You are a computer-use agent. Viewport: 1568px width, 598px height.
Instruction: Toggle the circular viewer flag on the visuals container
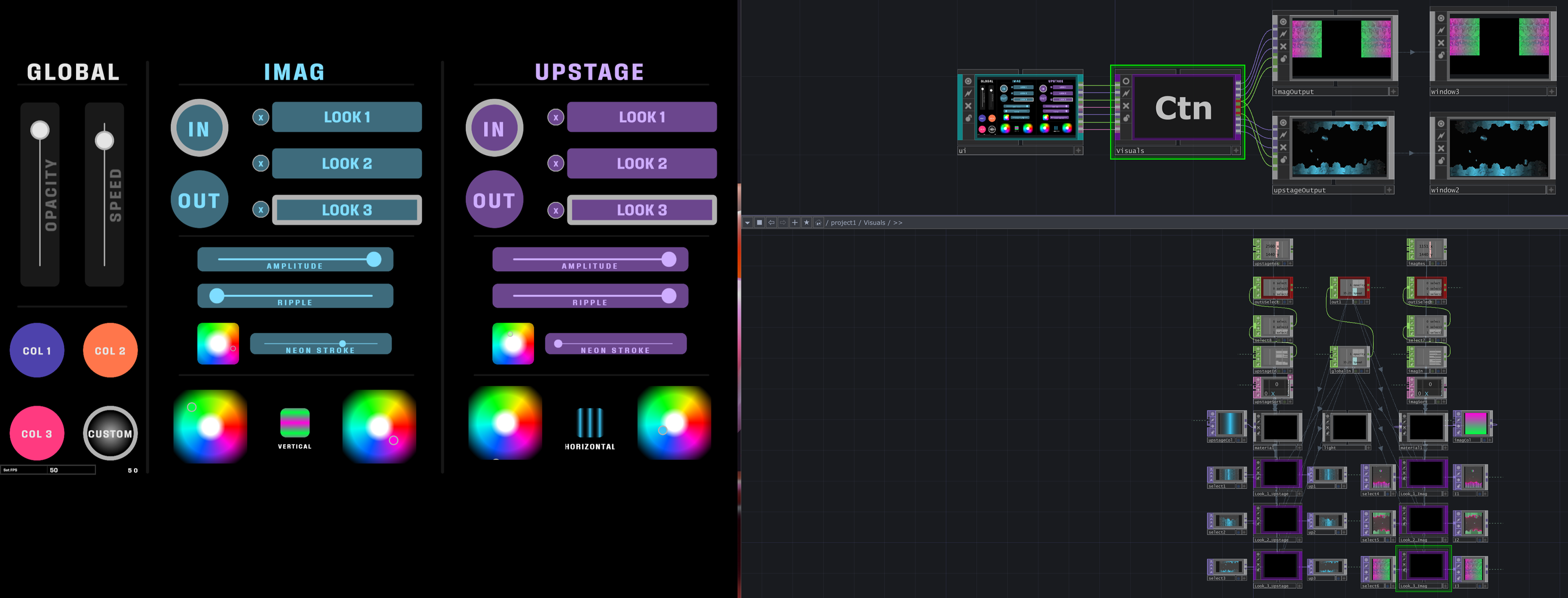click(1126, 82)
